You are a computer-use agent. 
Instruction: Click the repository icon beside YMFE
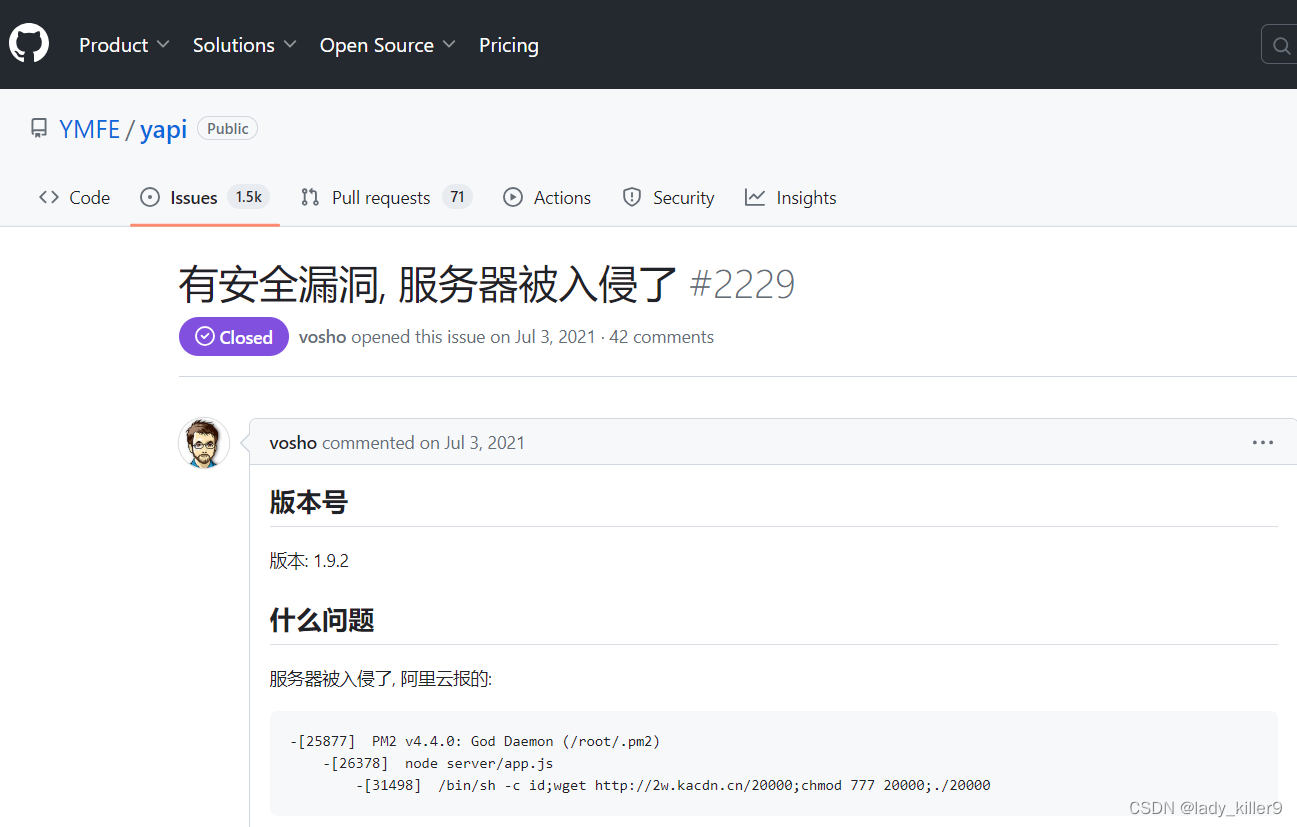[x=39, y=129]
